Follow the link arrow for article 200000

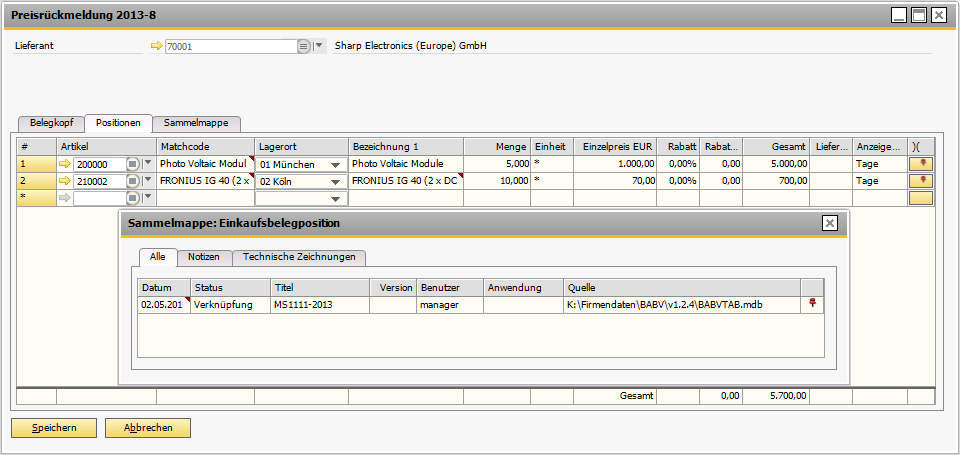[65, 164]
